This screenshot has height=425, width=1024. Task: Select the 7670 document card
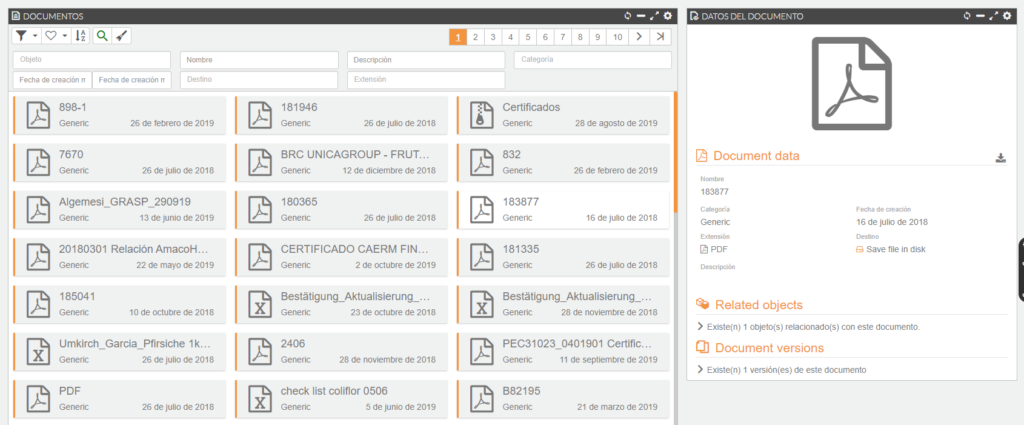[x=120, y=163]
